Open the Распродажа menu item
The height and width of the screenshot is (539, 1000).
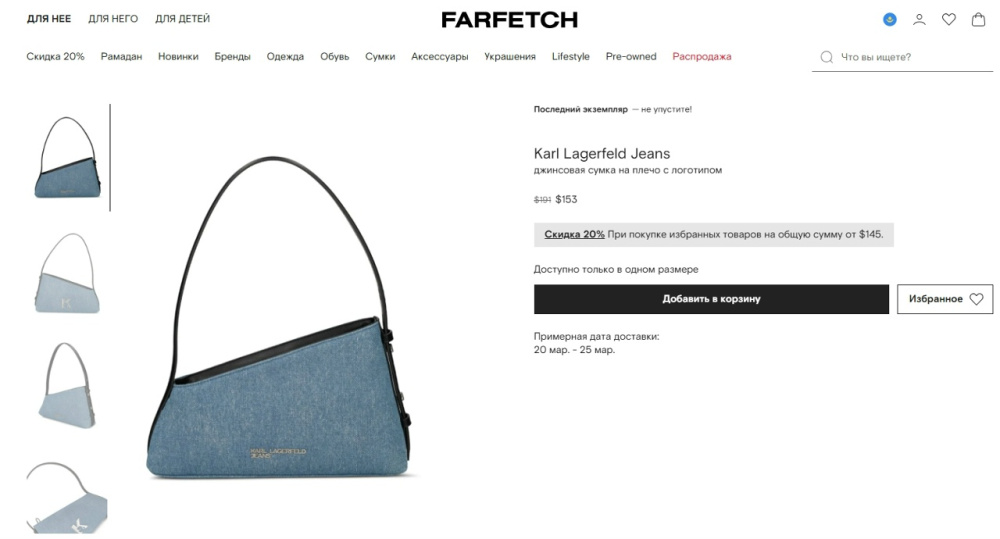click(702, 57)
